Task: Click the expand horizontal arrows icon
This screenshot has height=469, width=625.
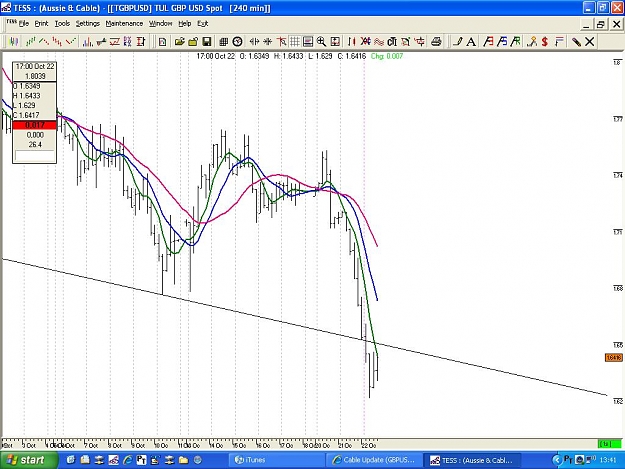Action: 254,41
